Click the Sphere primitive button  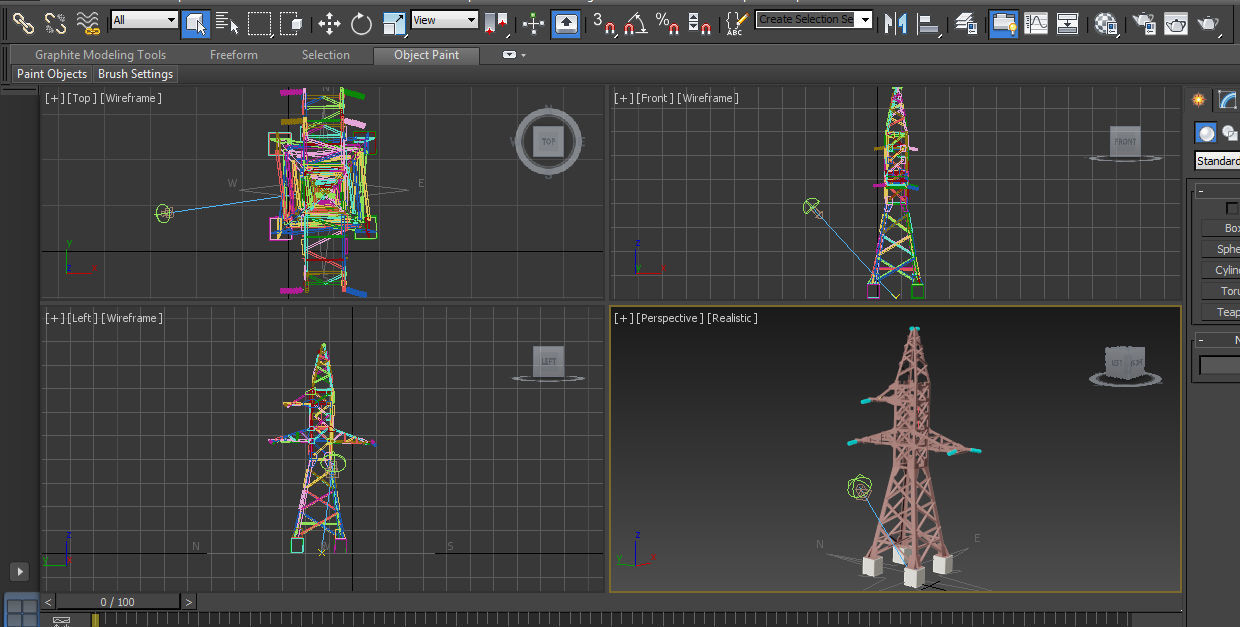click(x=1221, y=249)
